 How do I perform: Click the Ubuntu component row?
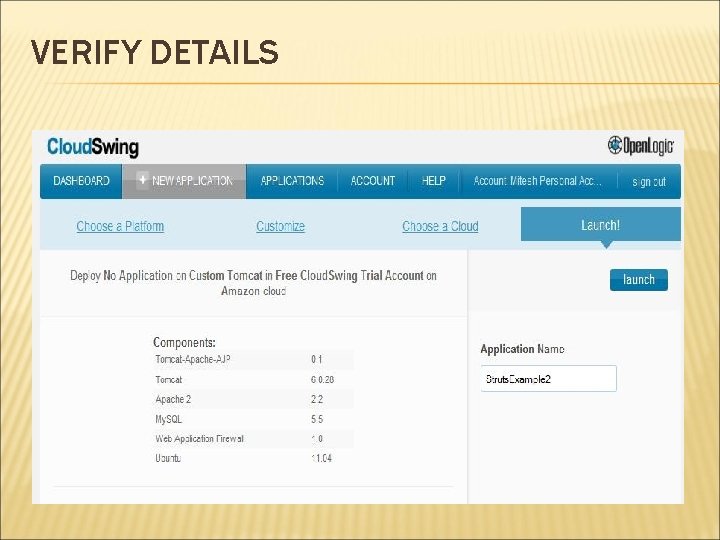(x=253, y=458)
